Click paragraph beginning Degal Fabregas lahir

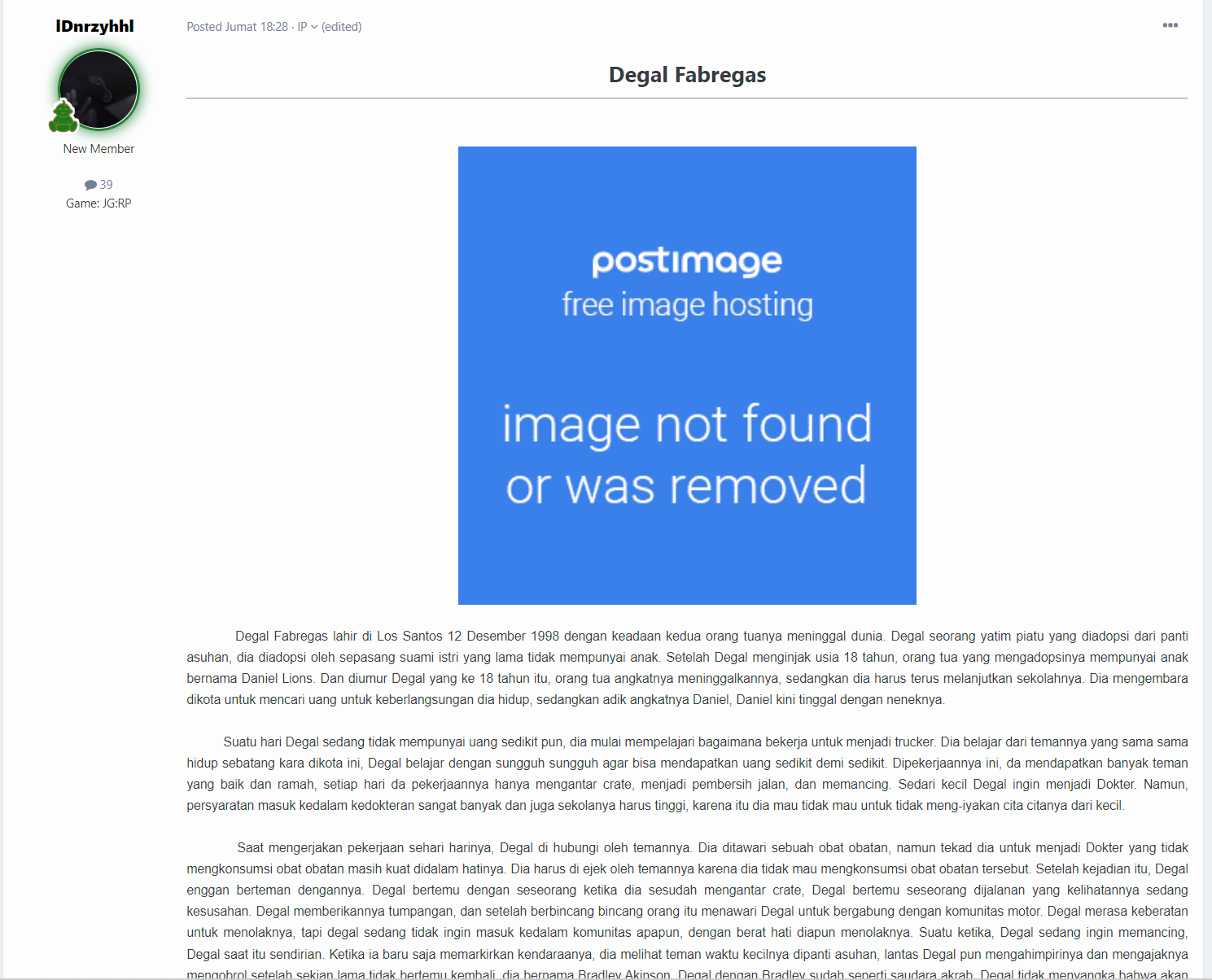click(x=687, y=667)
